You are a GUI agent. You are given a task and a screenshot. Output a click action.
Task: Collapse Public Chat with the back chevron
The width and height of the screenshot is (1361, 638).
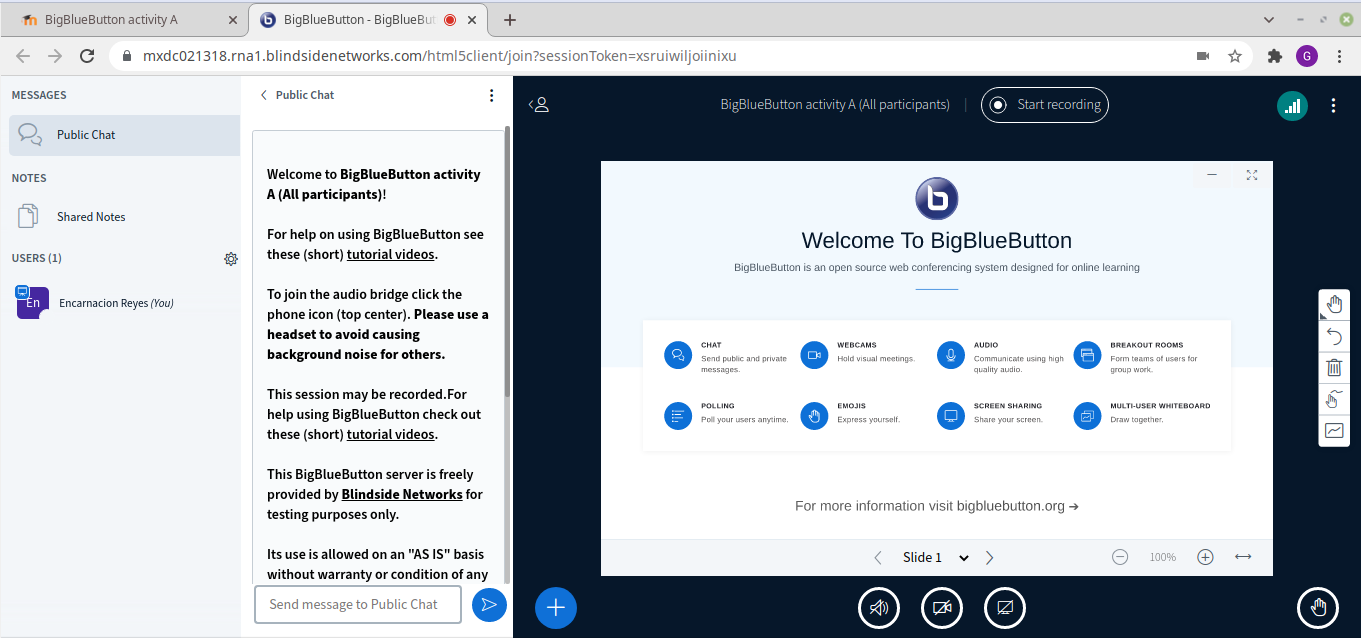[x=264, y=95]
